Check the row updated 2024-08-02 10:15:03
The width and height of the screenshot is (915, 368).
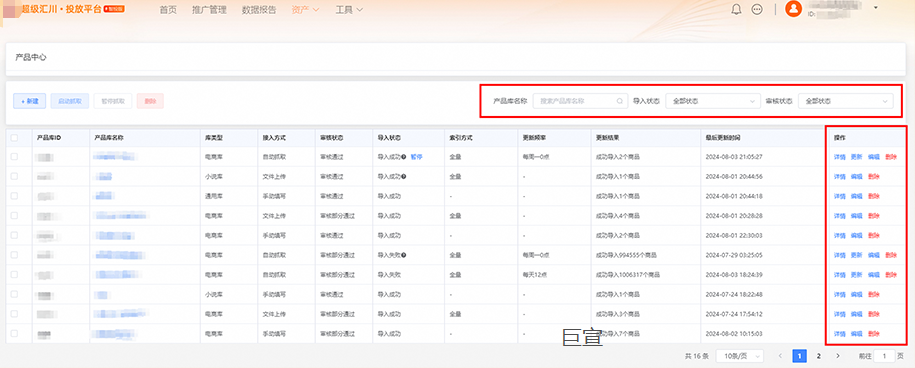pyautogui.click(x=14, y=334)
